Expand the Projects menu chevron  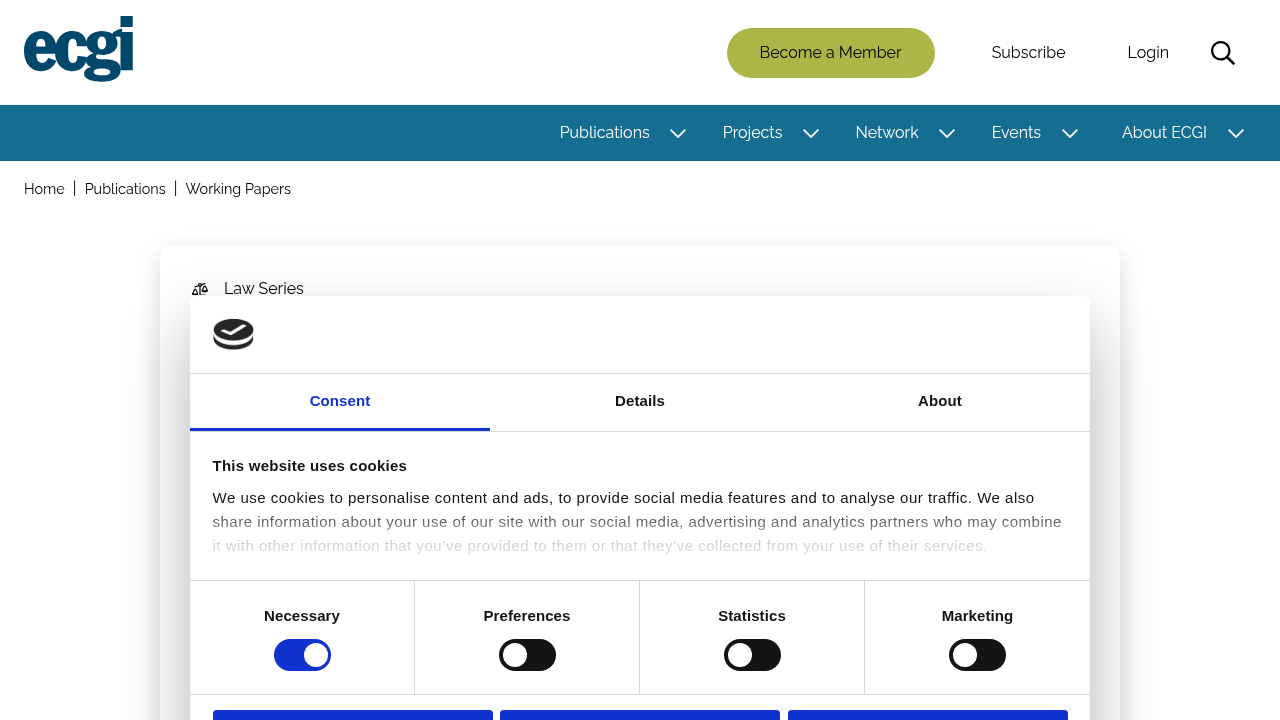[811, 133]
